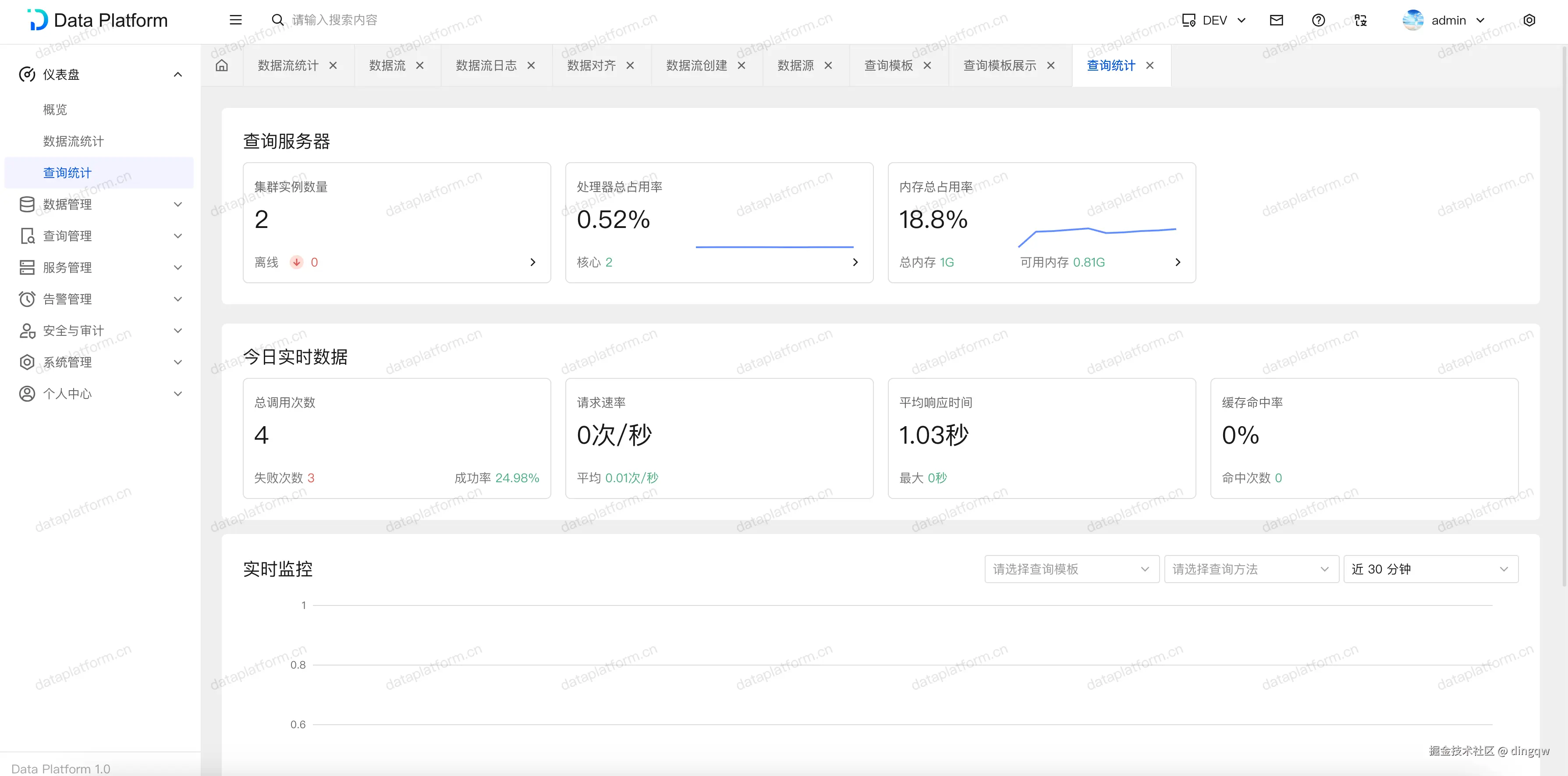
Task: Click the help question mark icon
Action: point(1319,20)
